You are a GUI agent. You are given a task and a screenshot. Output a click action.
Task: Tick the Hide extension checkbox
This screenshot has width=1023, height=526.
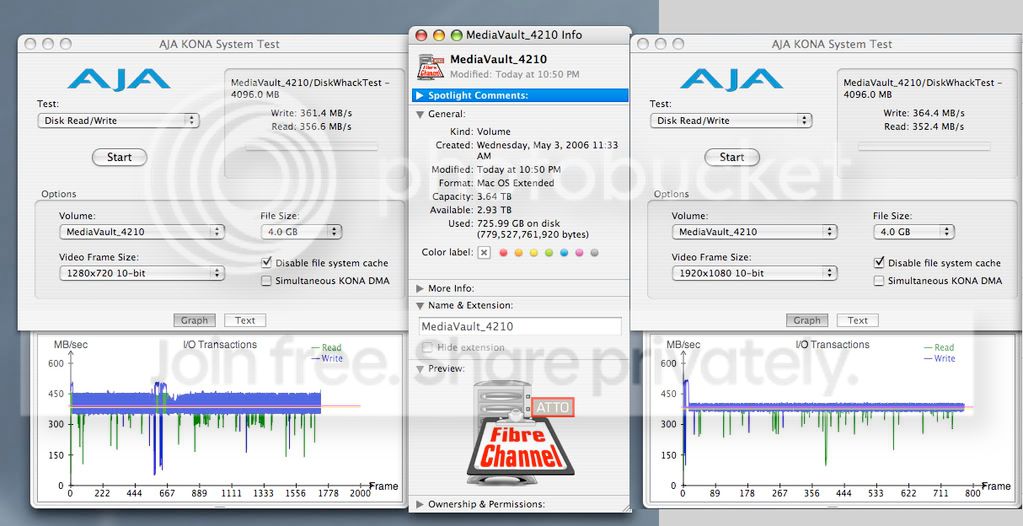pyautogui.click(x=427, y=347)
